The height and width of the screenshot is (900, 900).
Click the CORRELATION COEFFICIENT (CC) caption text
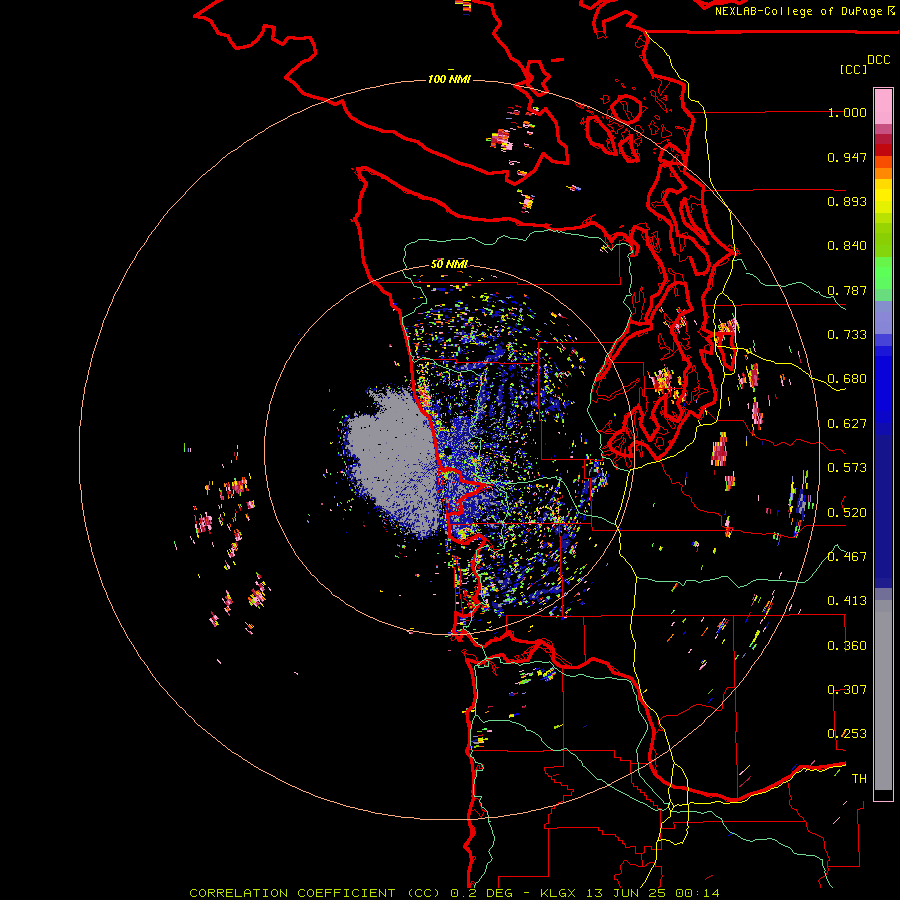pyautogui.click(x=314, y=893)
